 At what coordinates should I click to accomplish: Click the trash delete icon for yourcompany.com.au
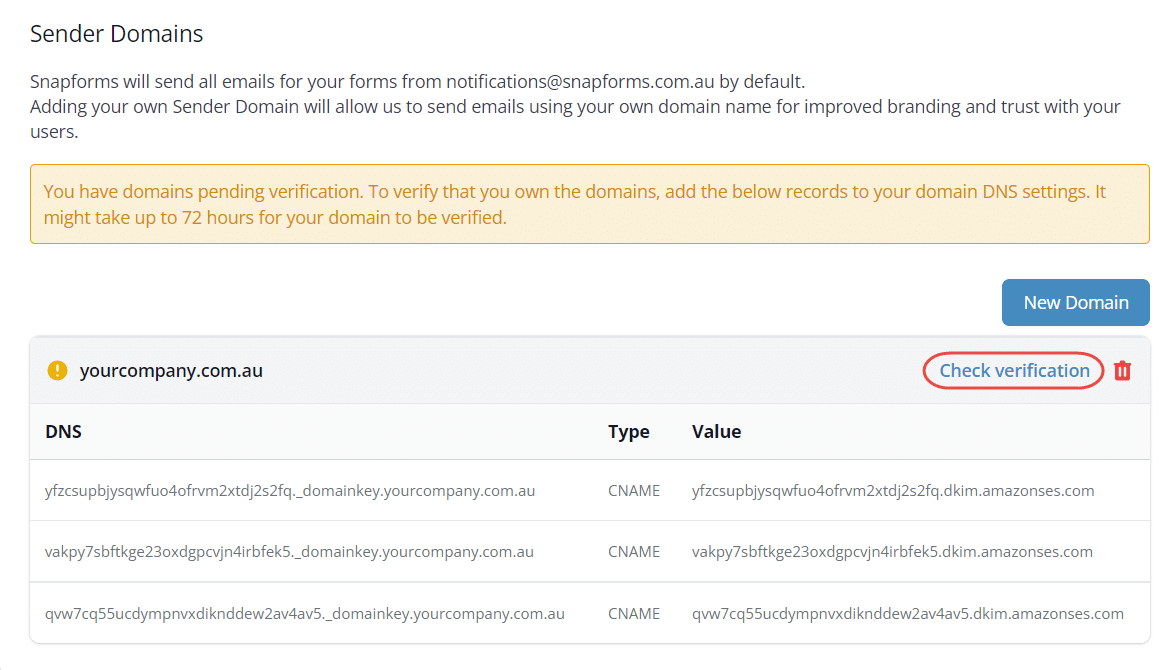(1122, 370)
